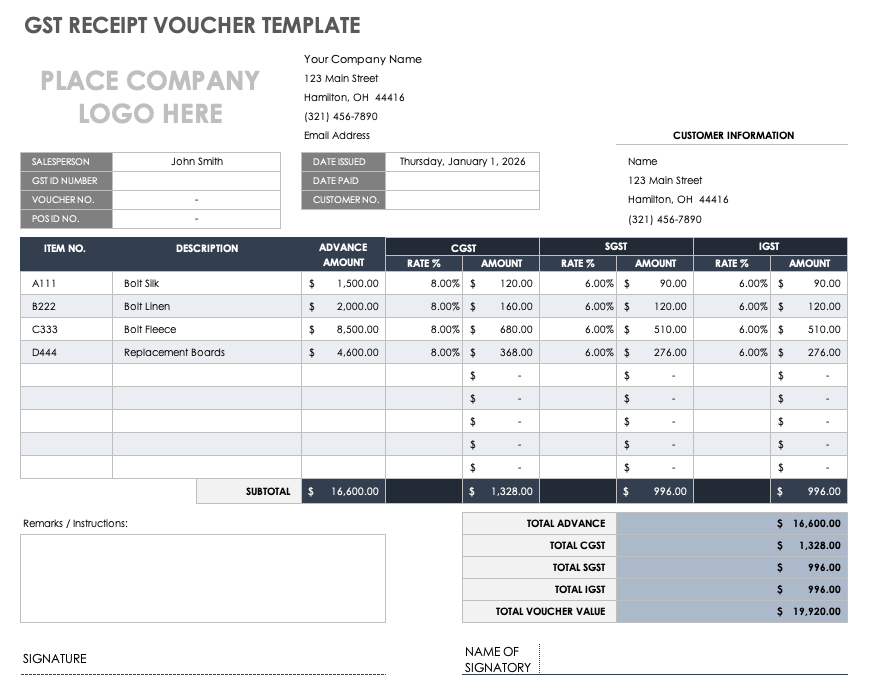Viewport: 871px width, 697px height.
Task: Click the POS ID No. field
Action: tap(196, 218)
